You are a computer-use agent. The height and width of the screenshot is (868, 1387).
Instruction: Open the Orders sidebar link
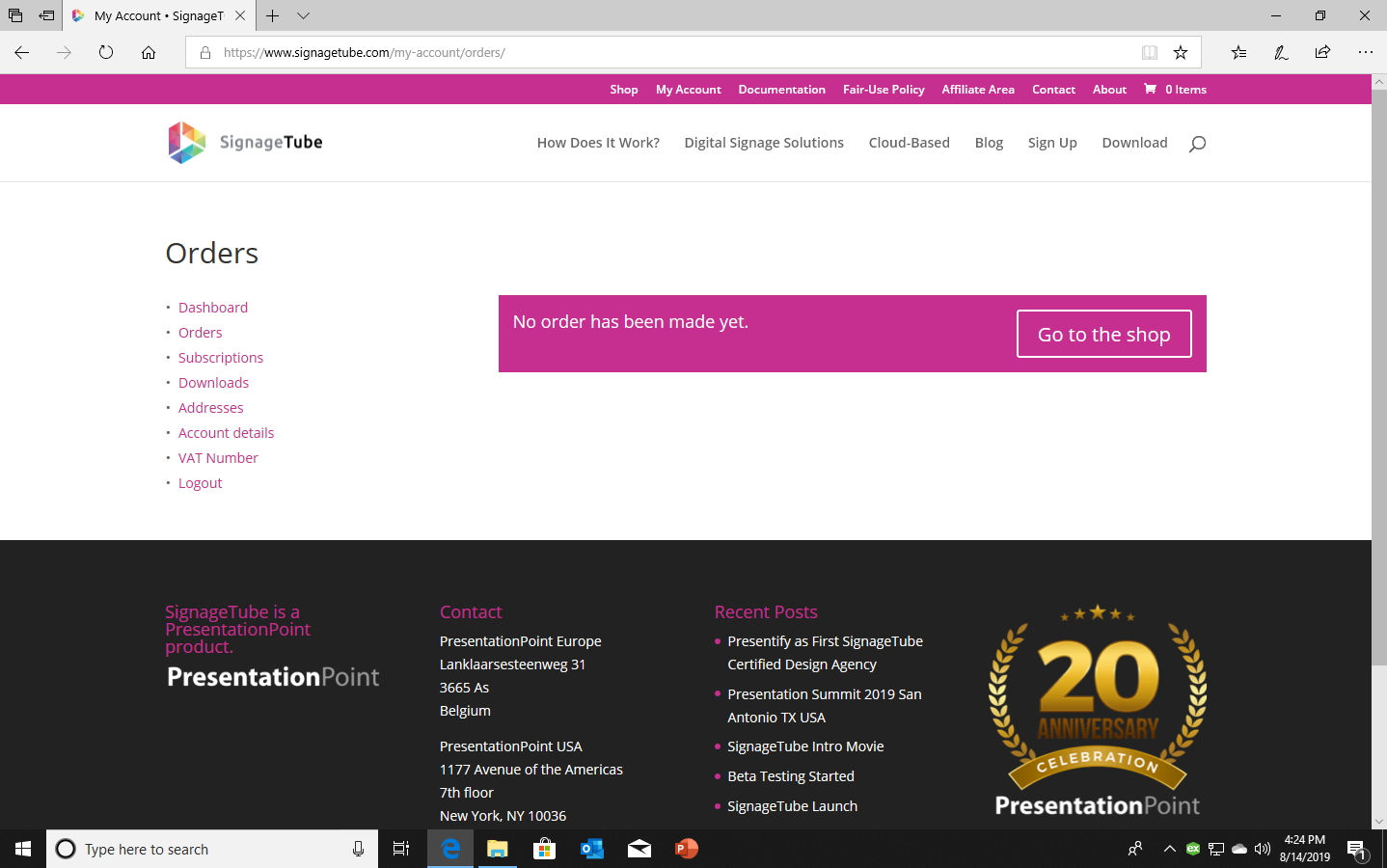point(201,333)
